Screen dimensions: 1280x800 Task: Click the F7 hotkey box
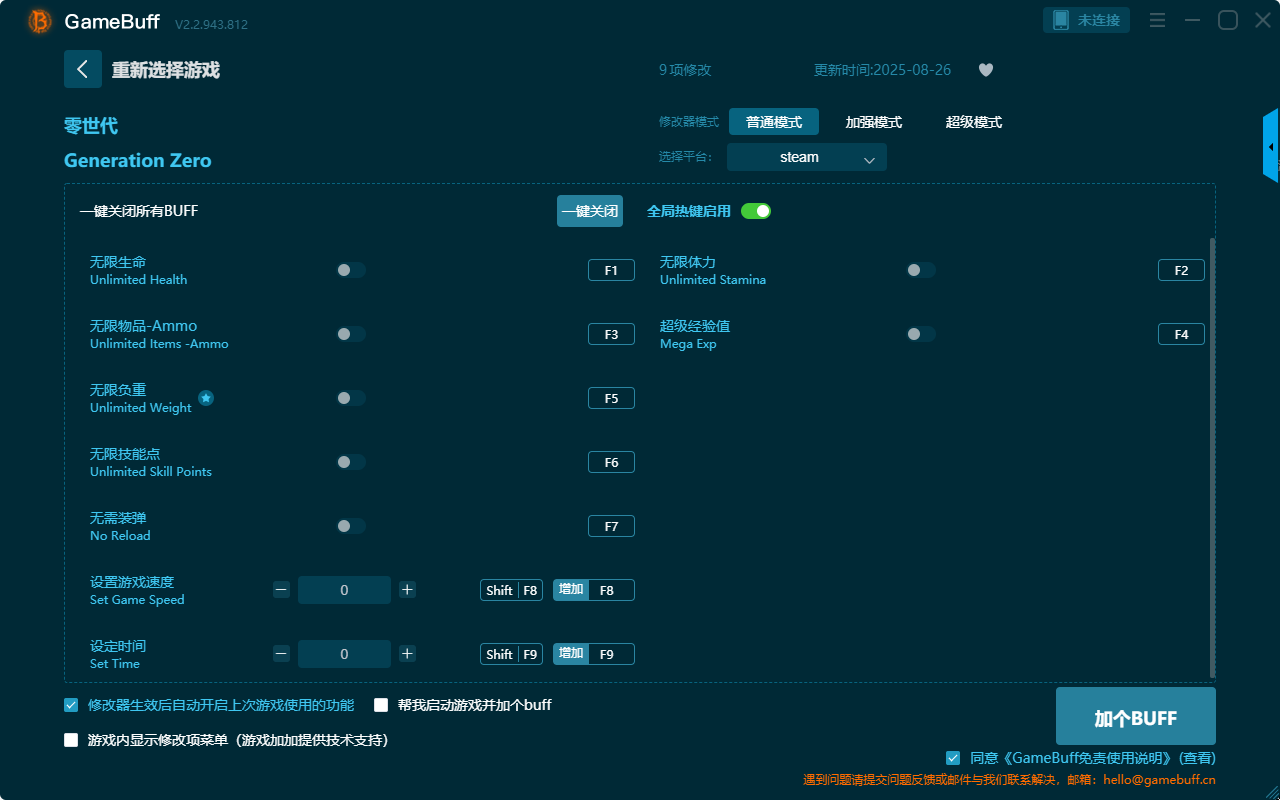(x=611, y=526)
